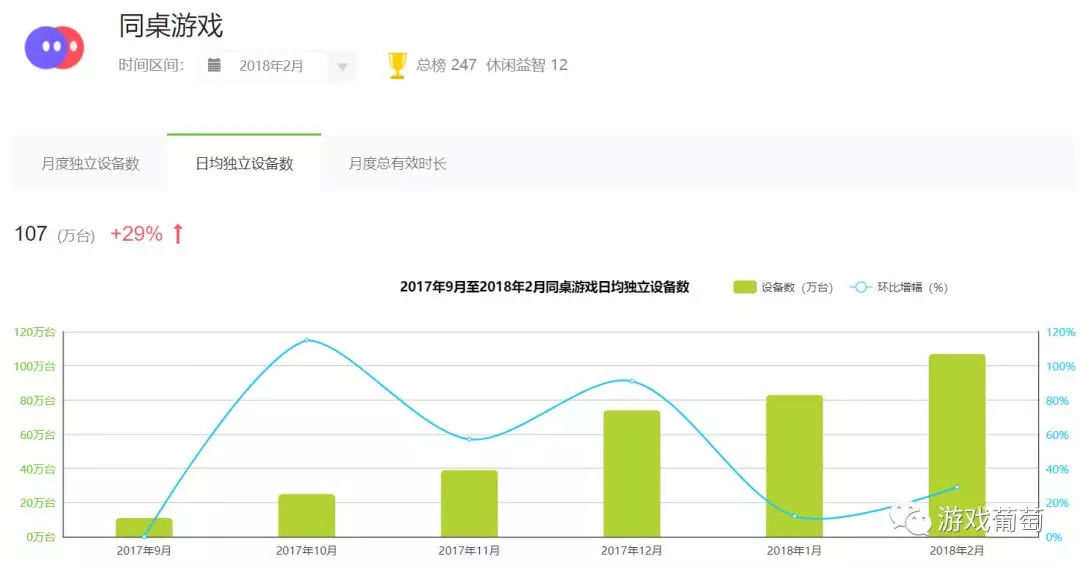This screenshot has width=1080, height=568.
Task: Click the line point at 2017年12月
Action: click(632, 381)
